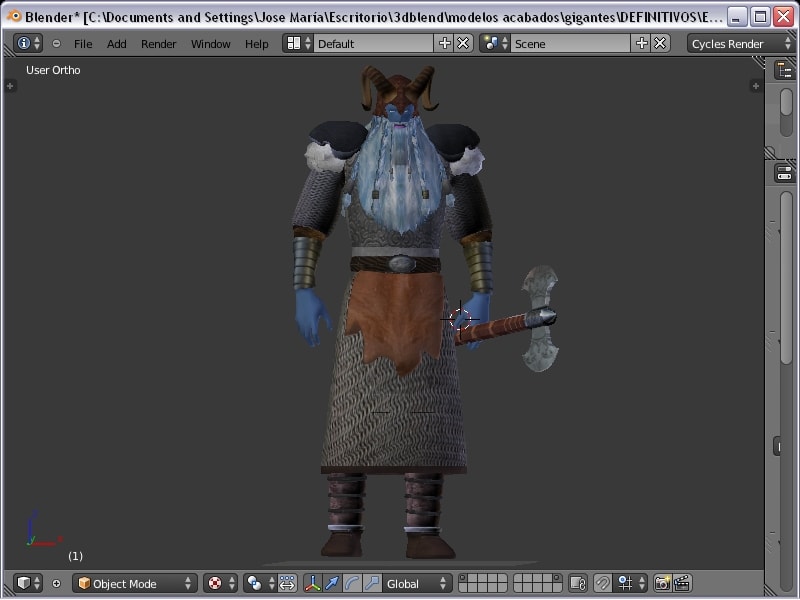Open the Properties editor type icon
This screenshot has width=800, height=600.
785,172
